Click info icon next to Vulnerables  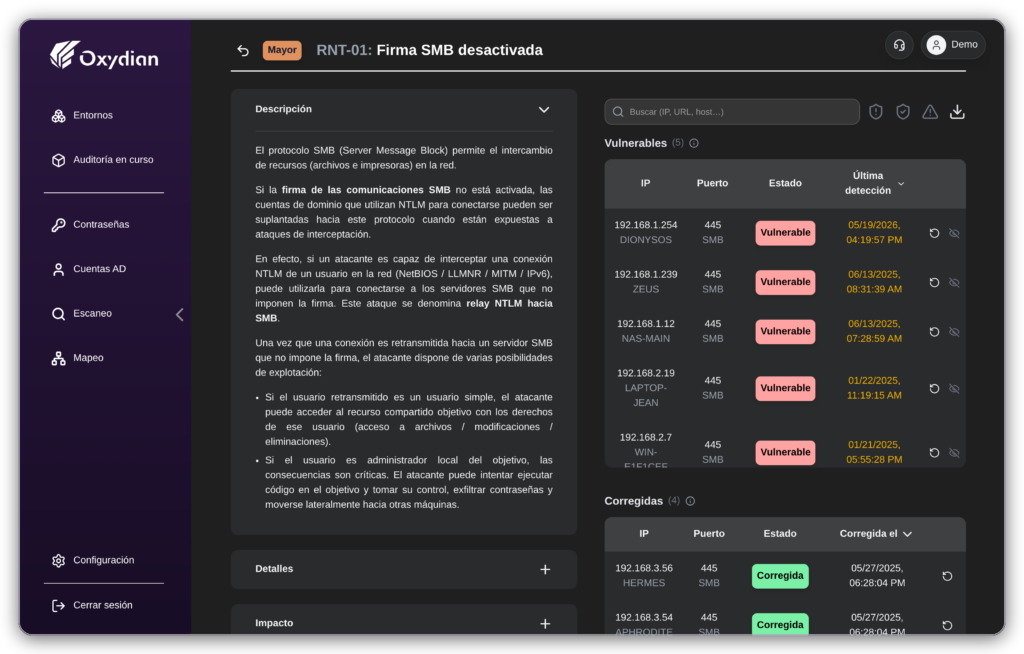click(694, 143)
